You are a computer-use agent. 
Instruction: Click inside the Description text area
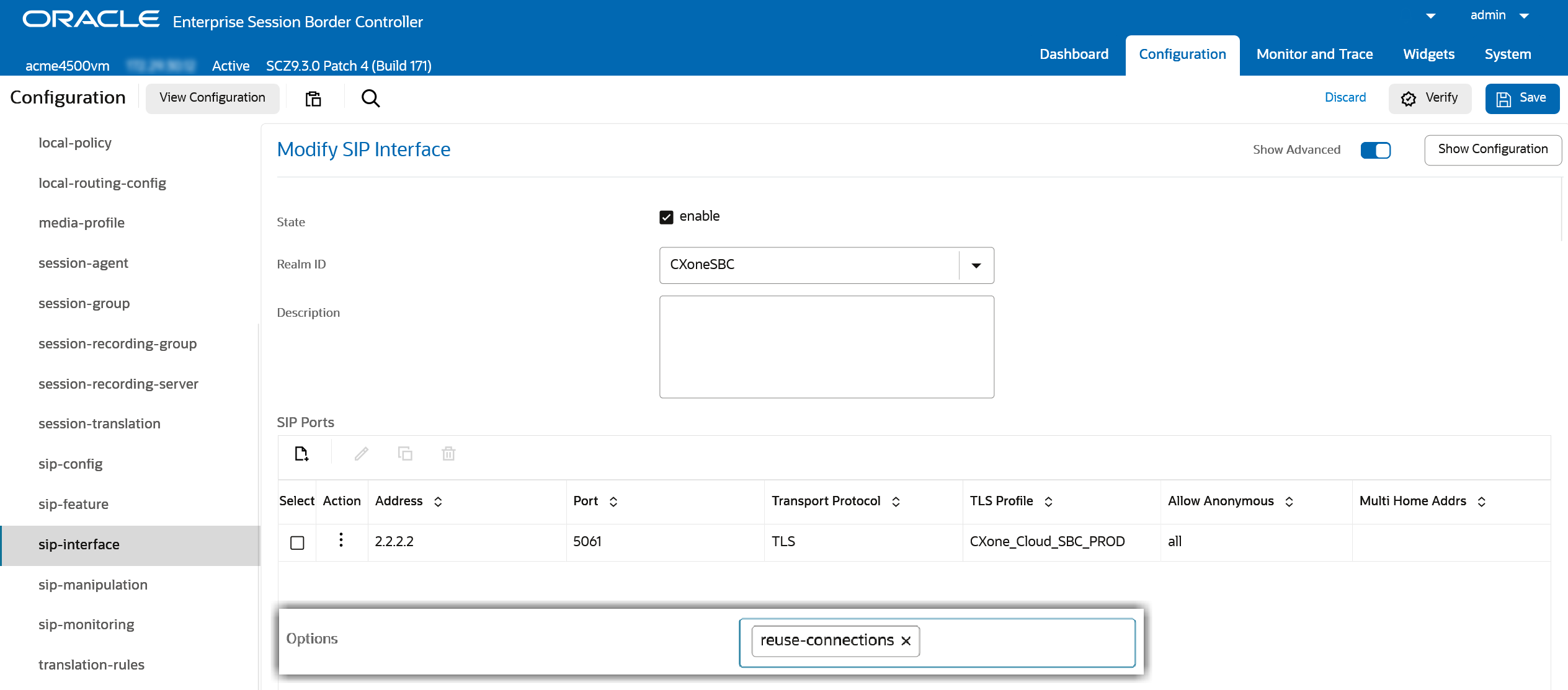point(826,347)
